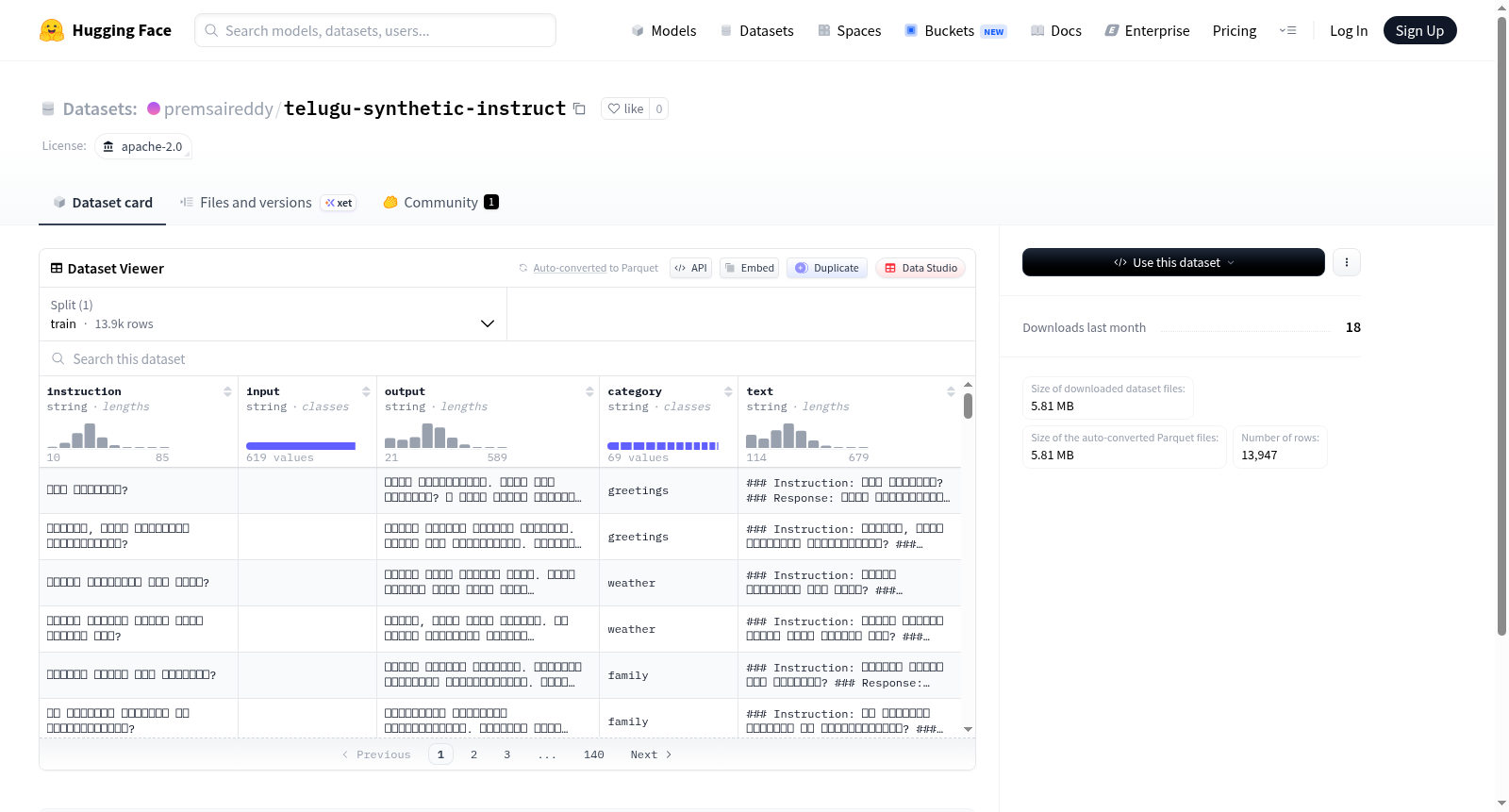This screenshot has width=1509, height=812.
Task: Open the Split train dropdown
Action: click(273, 314)
